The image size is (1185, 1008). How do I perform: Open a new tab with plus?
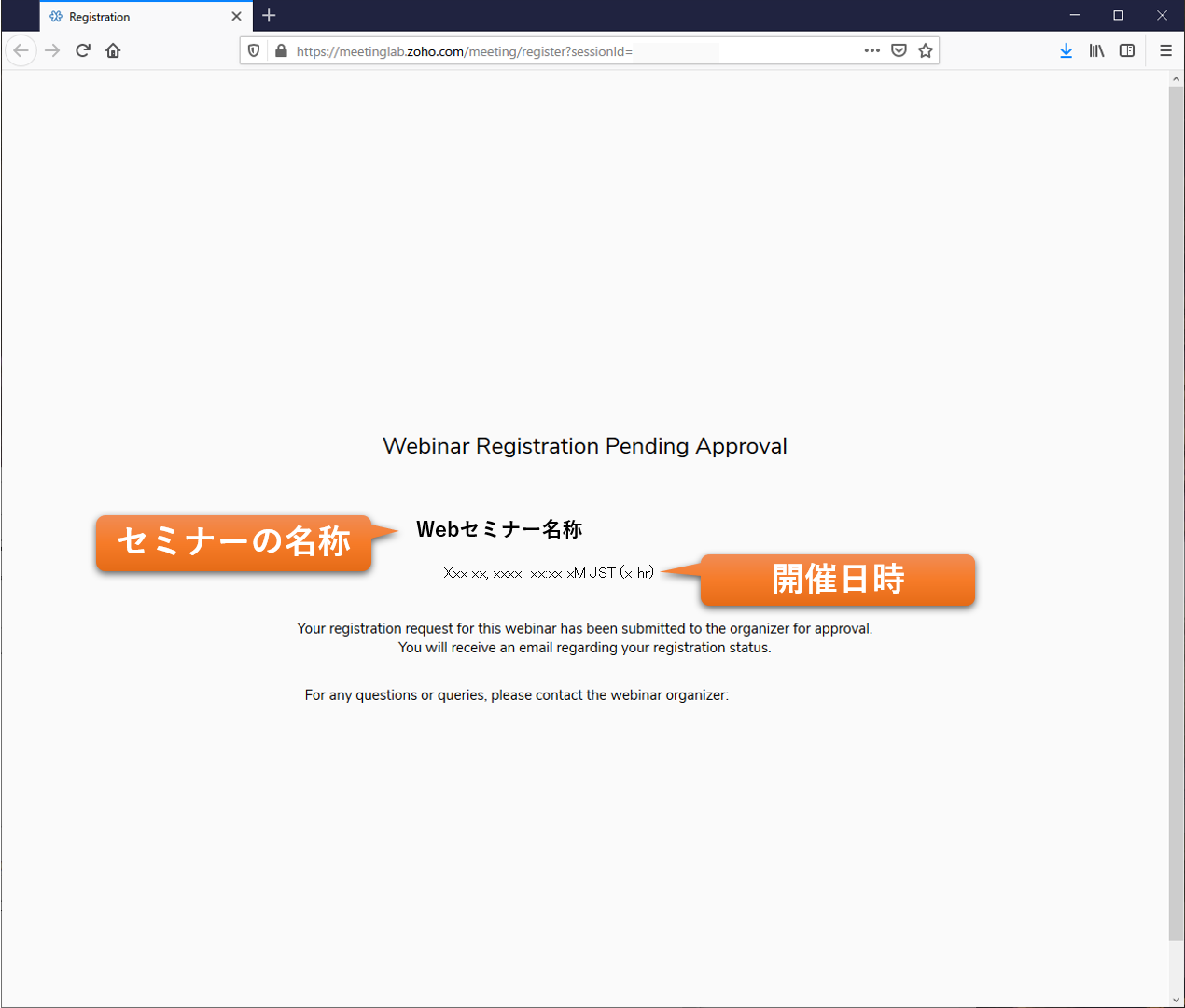(x=269, y=16)
